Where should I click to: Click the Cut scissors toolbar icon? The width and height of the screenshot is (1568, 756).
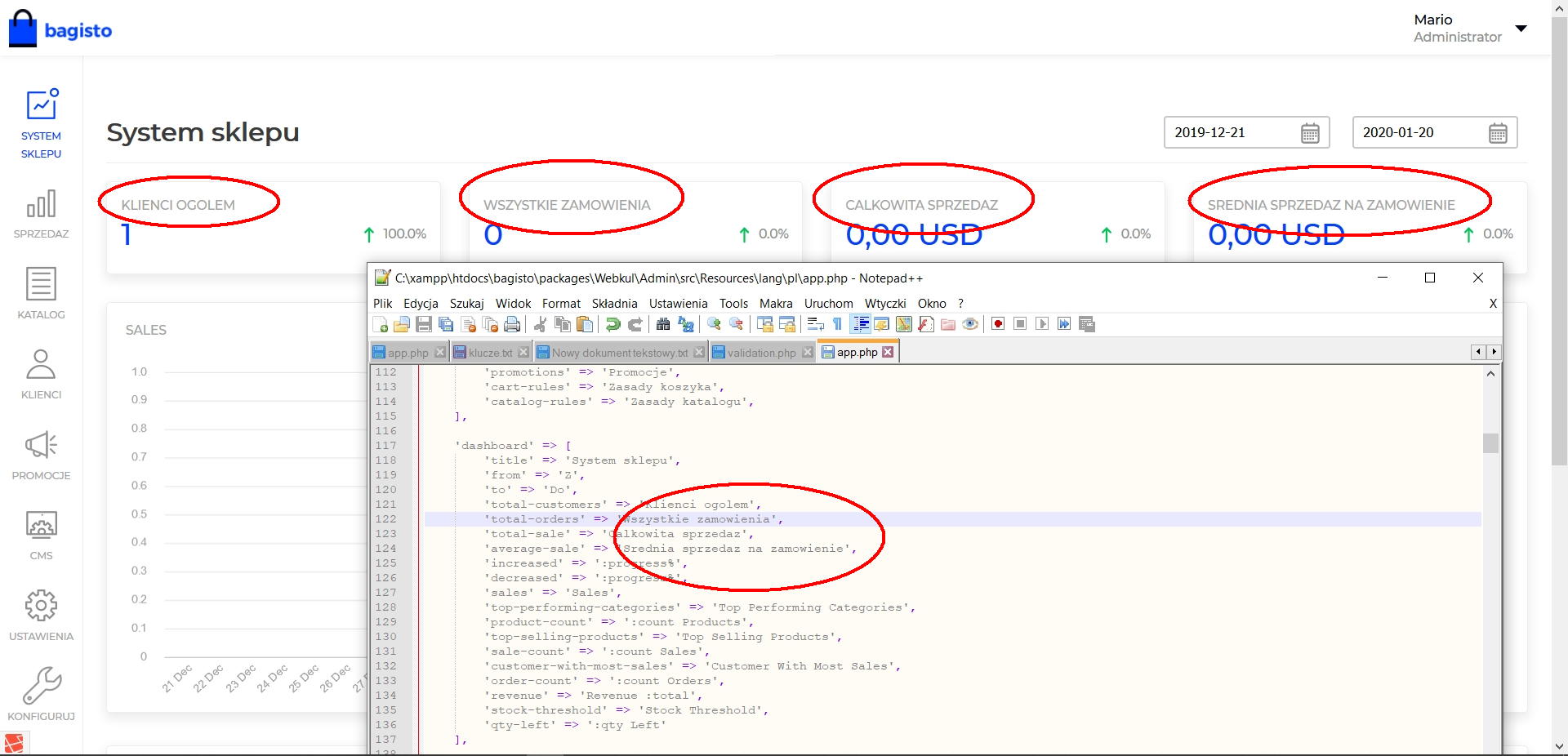coord(541,324)
